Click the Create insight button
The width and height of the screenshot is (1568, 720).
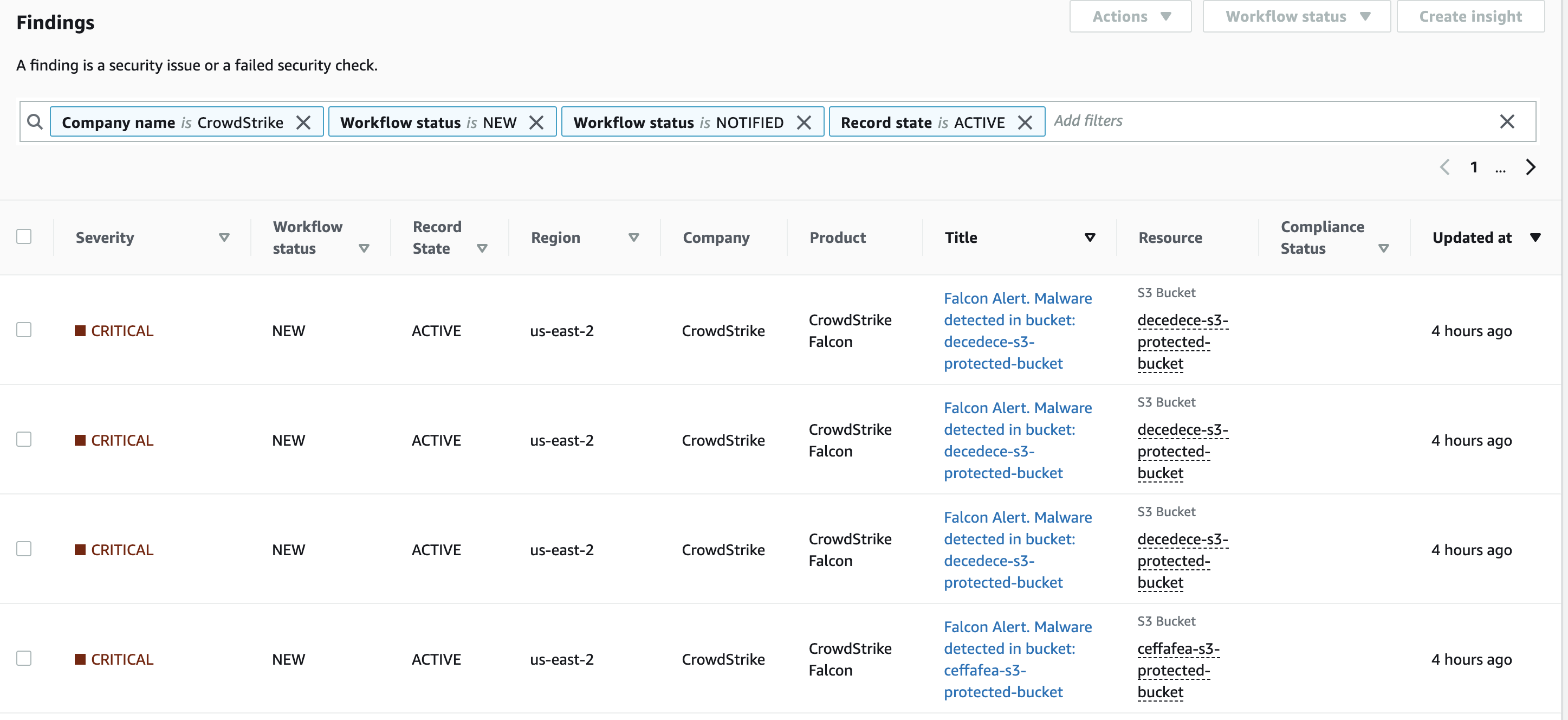[x=1470, y=16]
